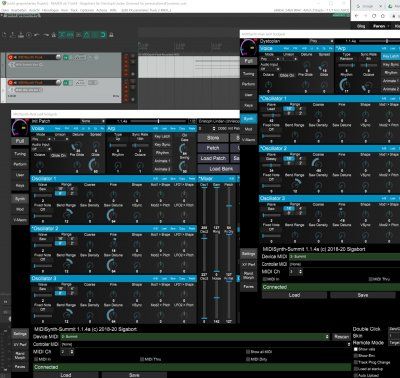
Task: Open the Tuning tab in left synth window
Action: tap(20, 154)
